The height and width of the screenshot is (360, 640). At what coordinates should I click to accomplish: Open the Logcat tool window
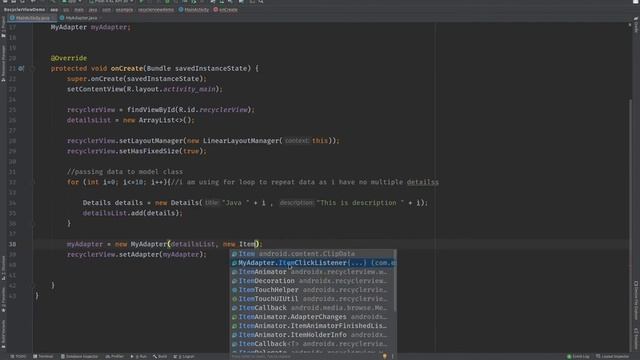pos(184,356)
